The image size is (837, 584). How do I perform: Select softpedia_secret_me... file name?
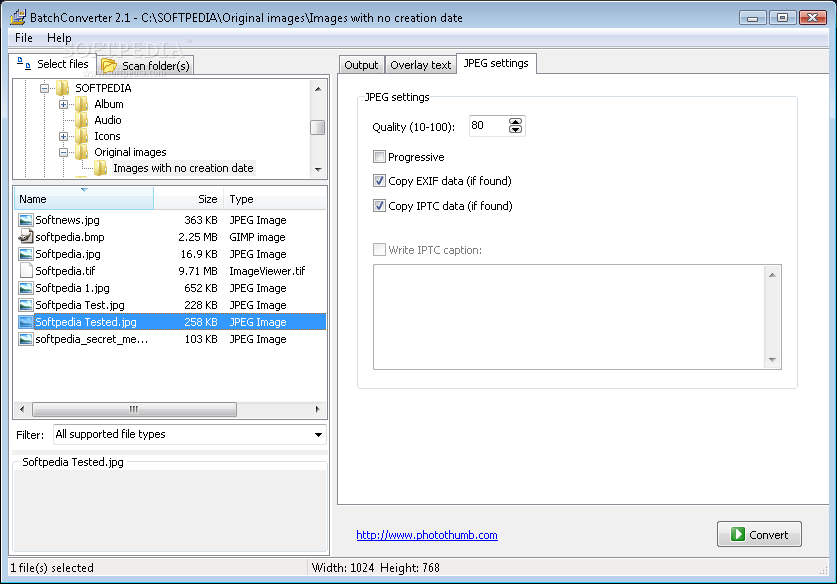pyautogui.click(x=92, y=339)
